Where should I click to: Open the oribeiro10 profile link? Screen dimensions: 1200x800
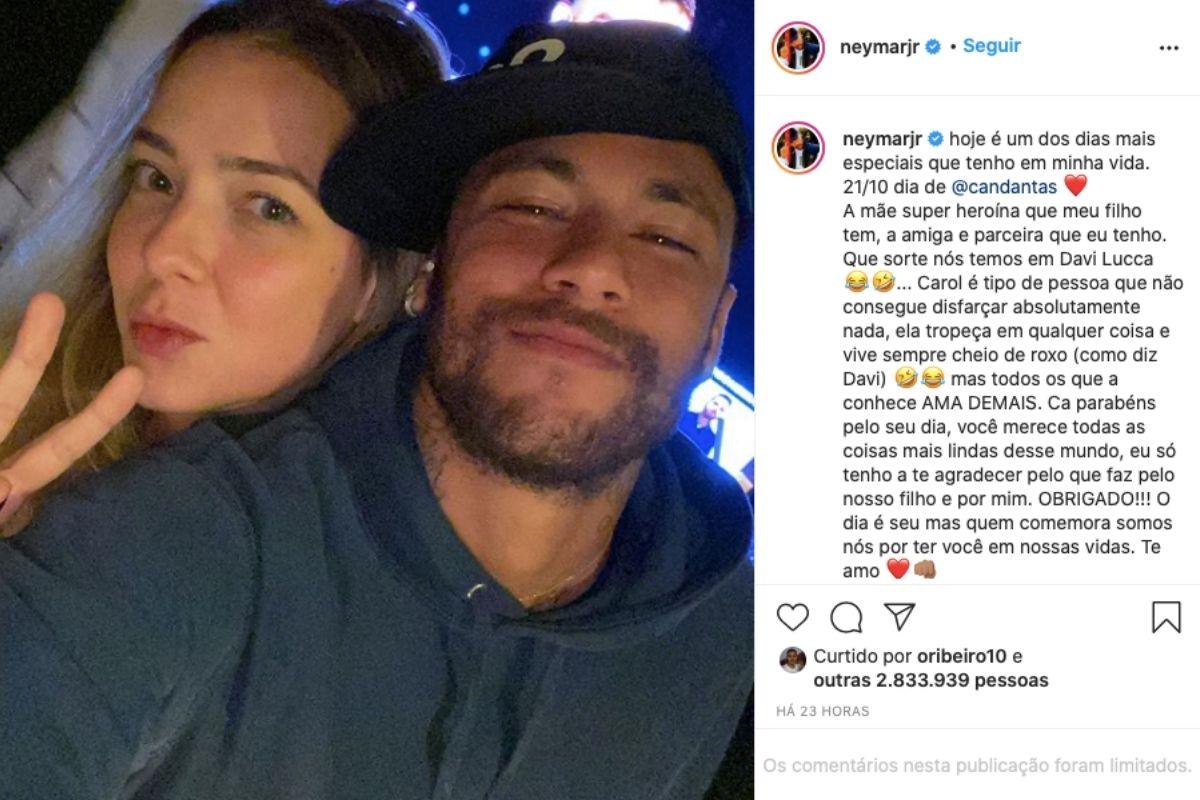click(x=961, y=657)
